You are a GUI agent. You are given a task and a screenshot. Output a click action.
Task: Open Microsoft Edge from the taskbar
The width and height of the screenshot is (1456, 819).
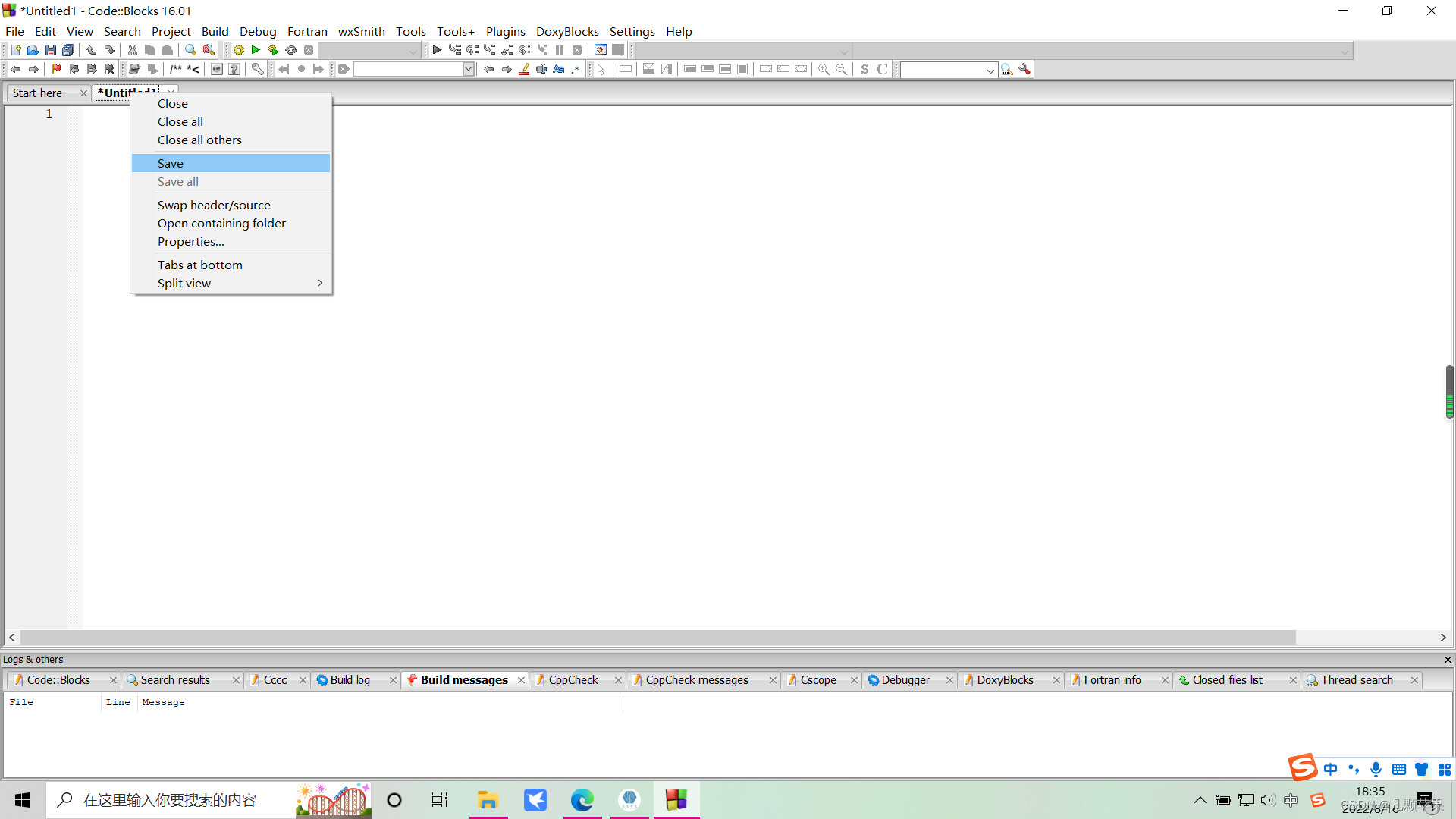(x=582, y=800)
